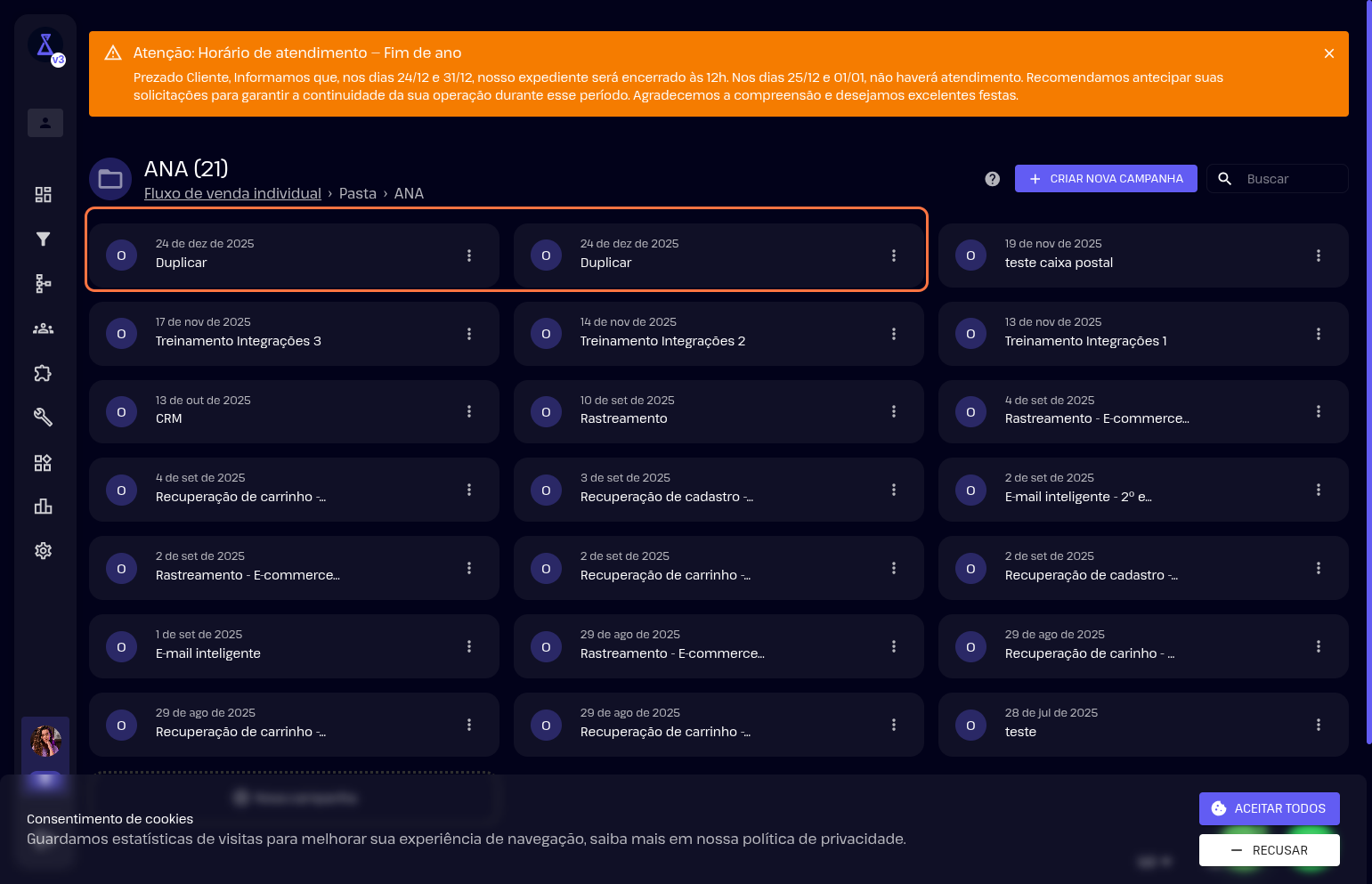Viewport: 1372px width, 884px height.
Task: Click the Criar Nova Campanha button
Action: (x=1105, y=179)
